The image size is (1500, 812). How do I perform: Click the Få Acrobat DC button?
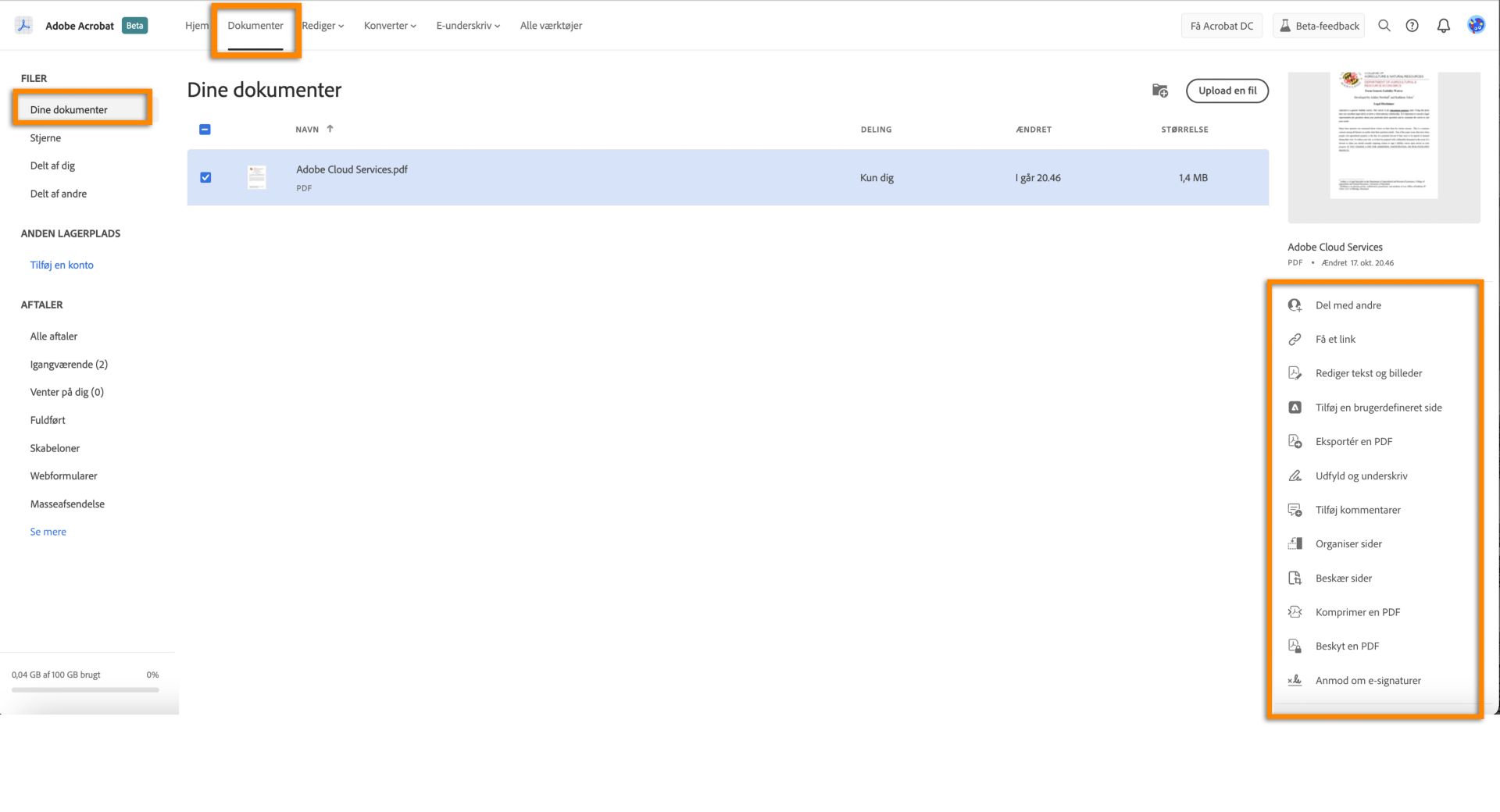coord(1221,26)
